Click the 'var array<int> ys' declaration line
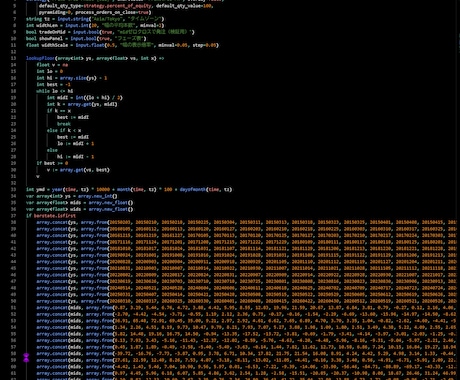Viewport: 460px width, 380px height. point(72,196)
